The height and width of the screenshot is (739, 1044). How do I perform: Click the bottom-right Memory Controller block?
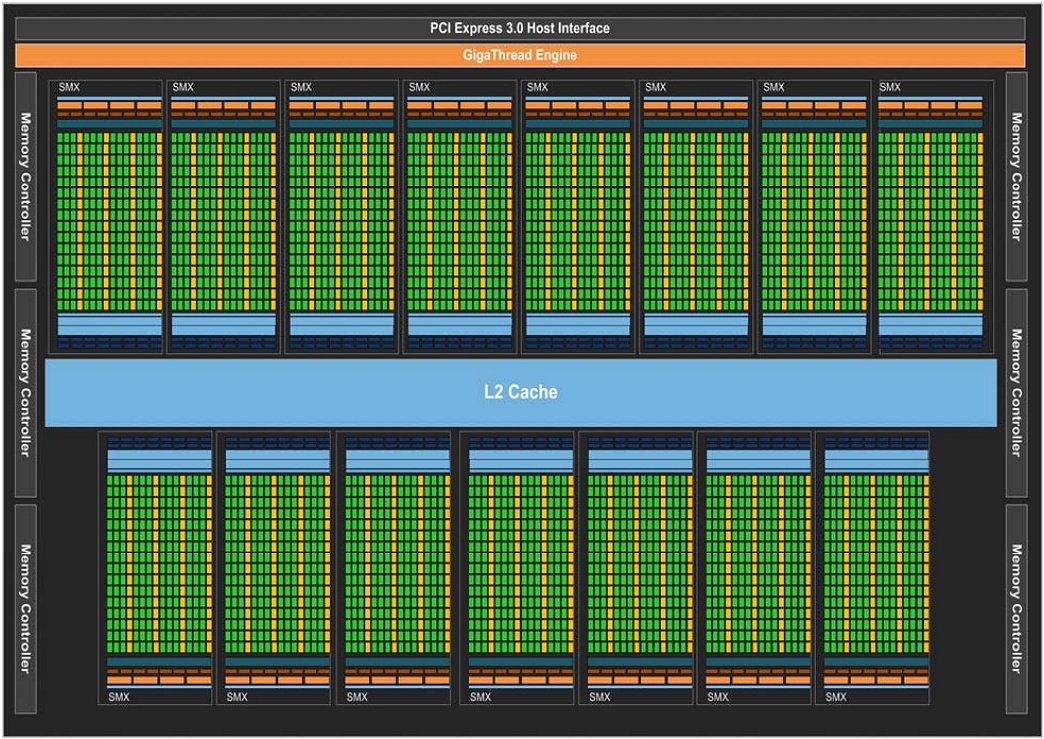1016,608
